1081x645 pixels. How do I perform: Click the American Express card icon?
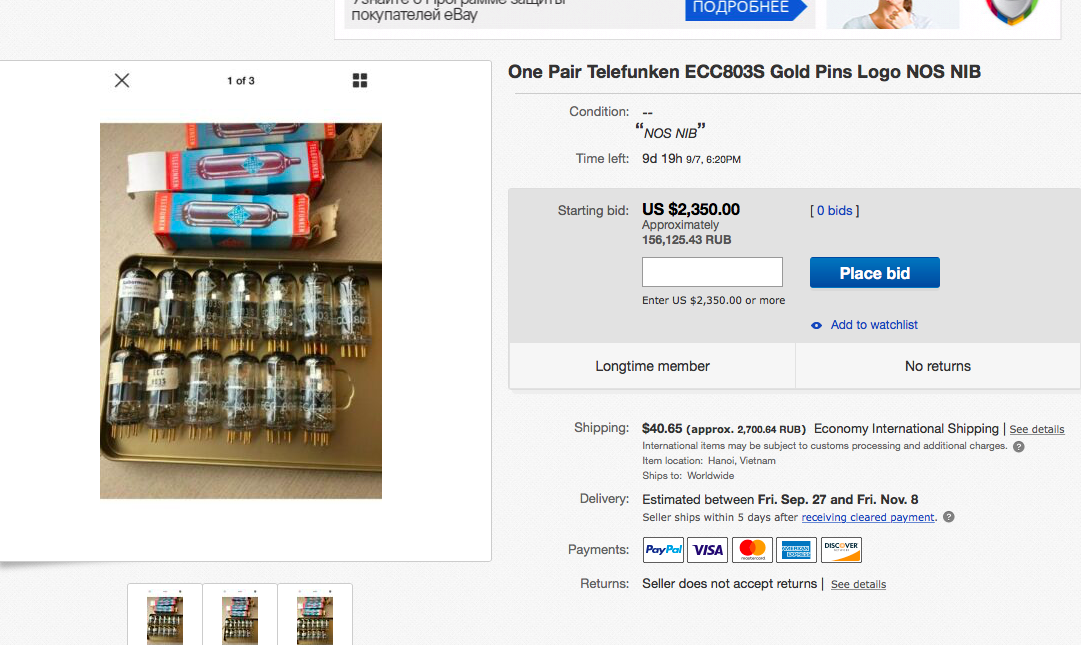click(x=796, y=549)
